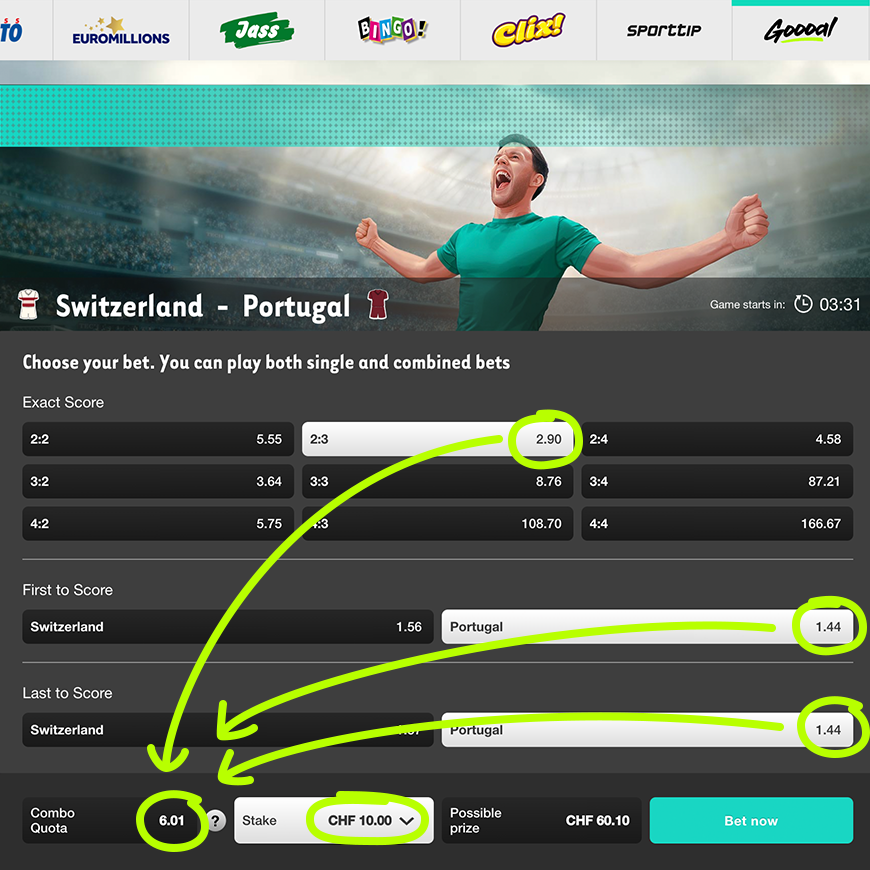Select the 2:2 exact score bet
The height and width of the screenshot is (870, 870).
point(158,439)
